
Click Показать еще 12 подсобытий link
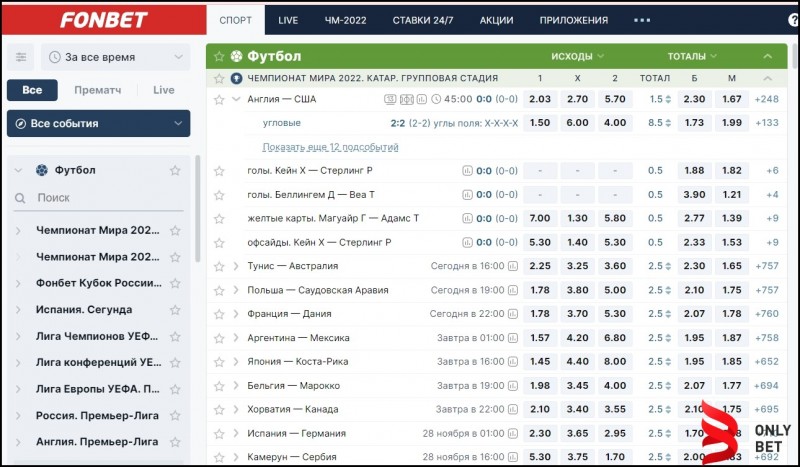point(331,147)
